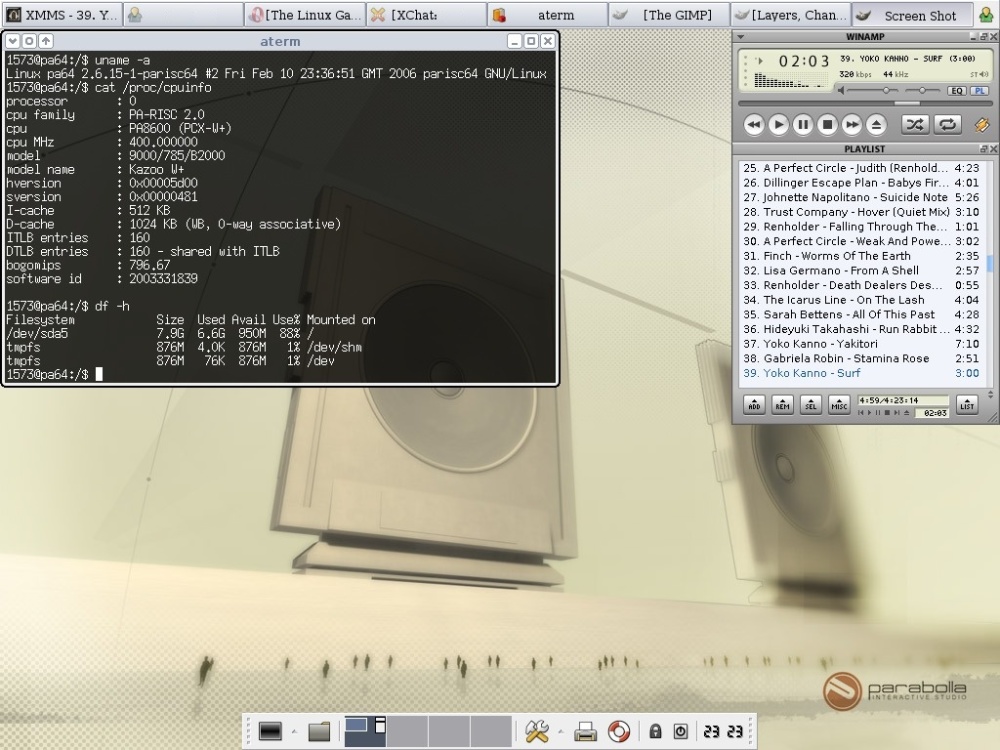Toggle shuffle mode in Winamp
Viewport: 1000px width, 750px height.
point(915,124)
